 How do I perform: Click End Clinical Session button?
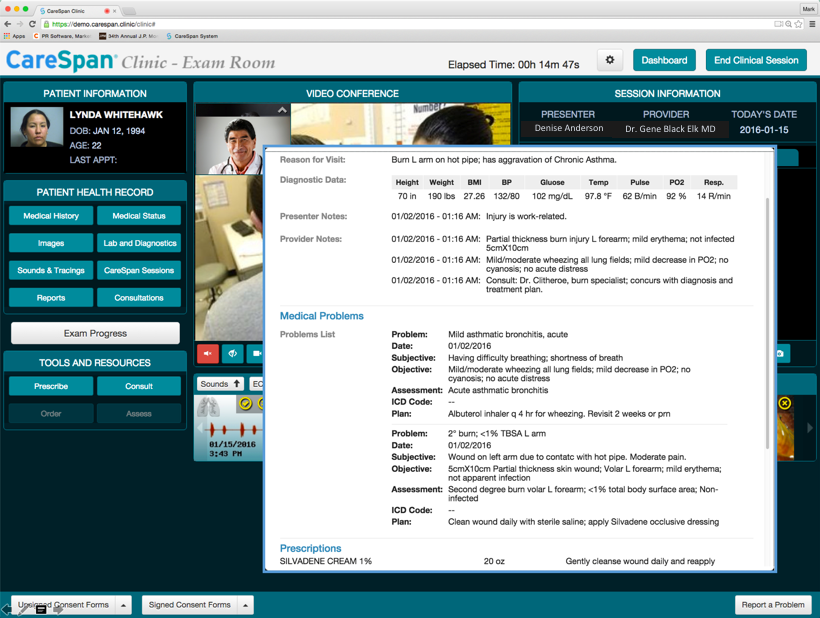(x=756, y=60)
